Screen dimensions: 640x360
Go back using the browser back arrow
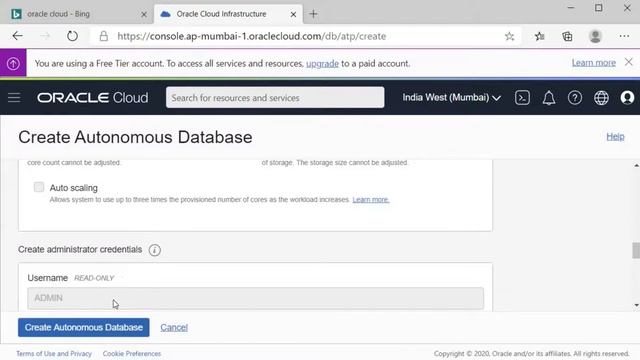[18, 36]
